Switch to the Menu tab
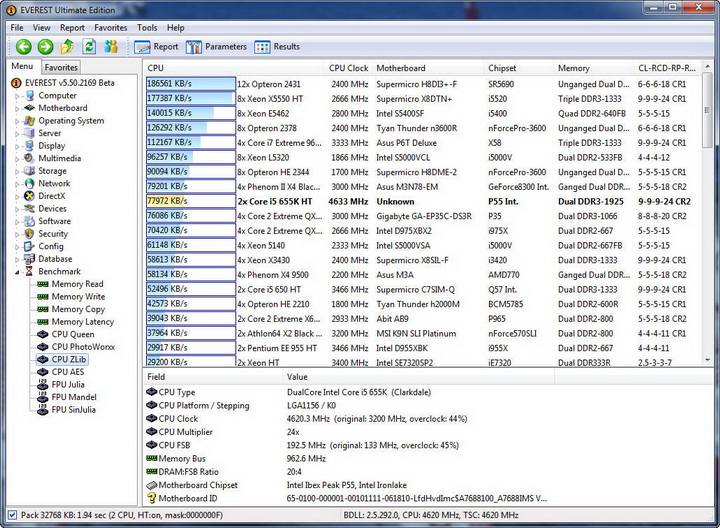The width and height of the screenshot is (720, 528). 22,67
